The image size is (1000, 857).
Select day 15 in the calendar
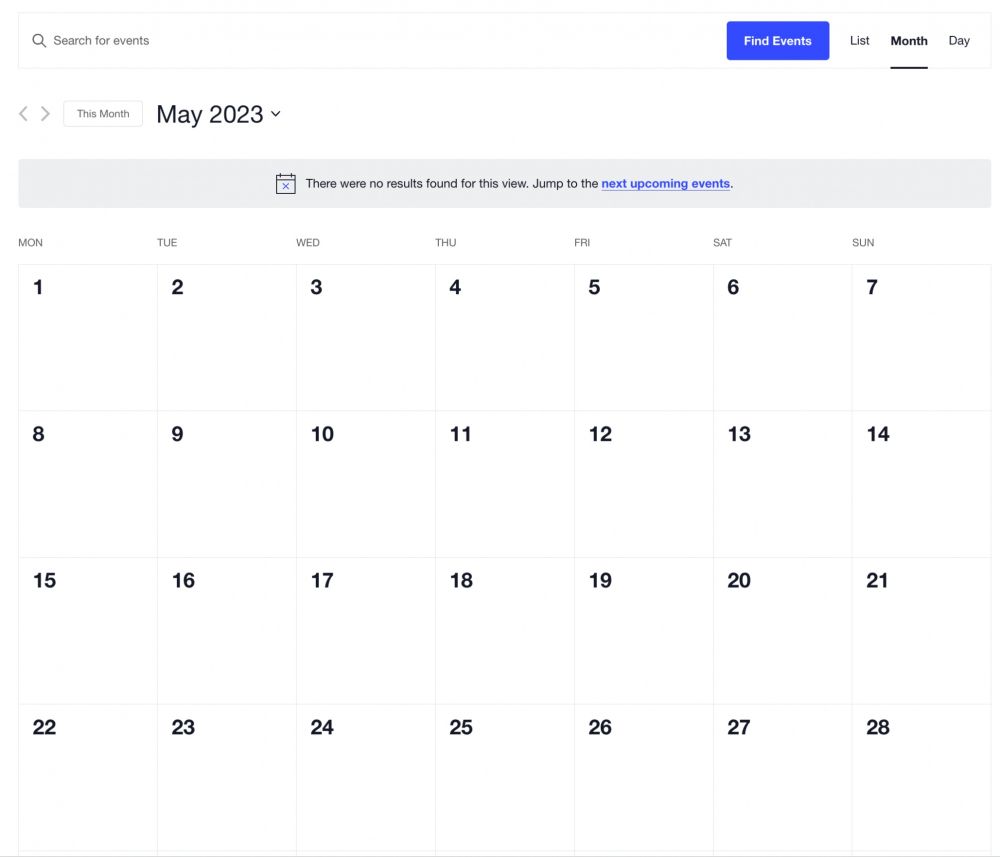tap(45, 581)
